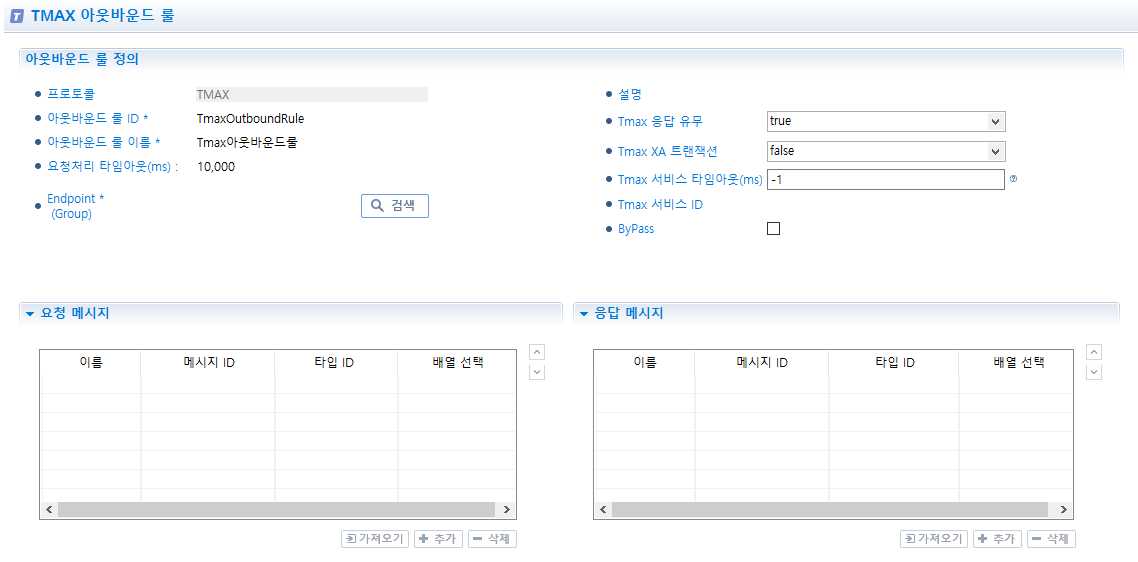The width and height of the screenshot is (1138, 562).
Task: Click 메시지 ID column header in 응답 메시지 table
Action: coord(761,362)
